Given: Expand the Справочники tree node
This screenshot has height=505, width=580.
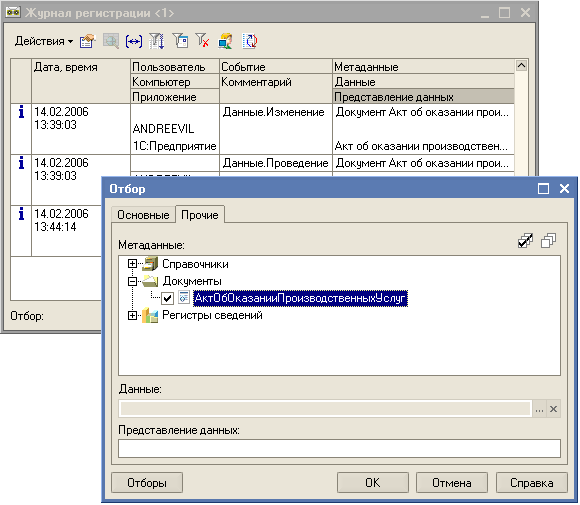Looking at the screenshot, I should click(x=132, y=264).
